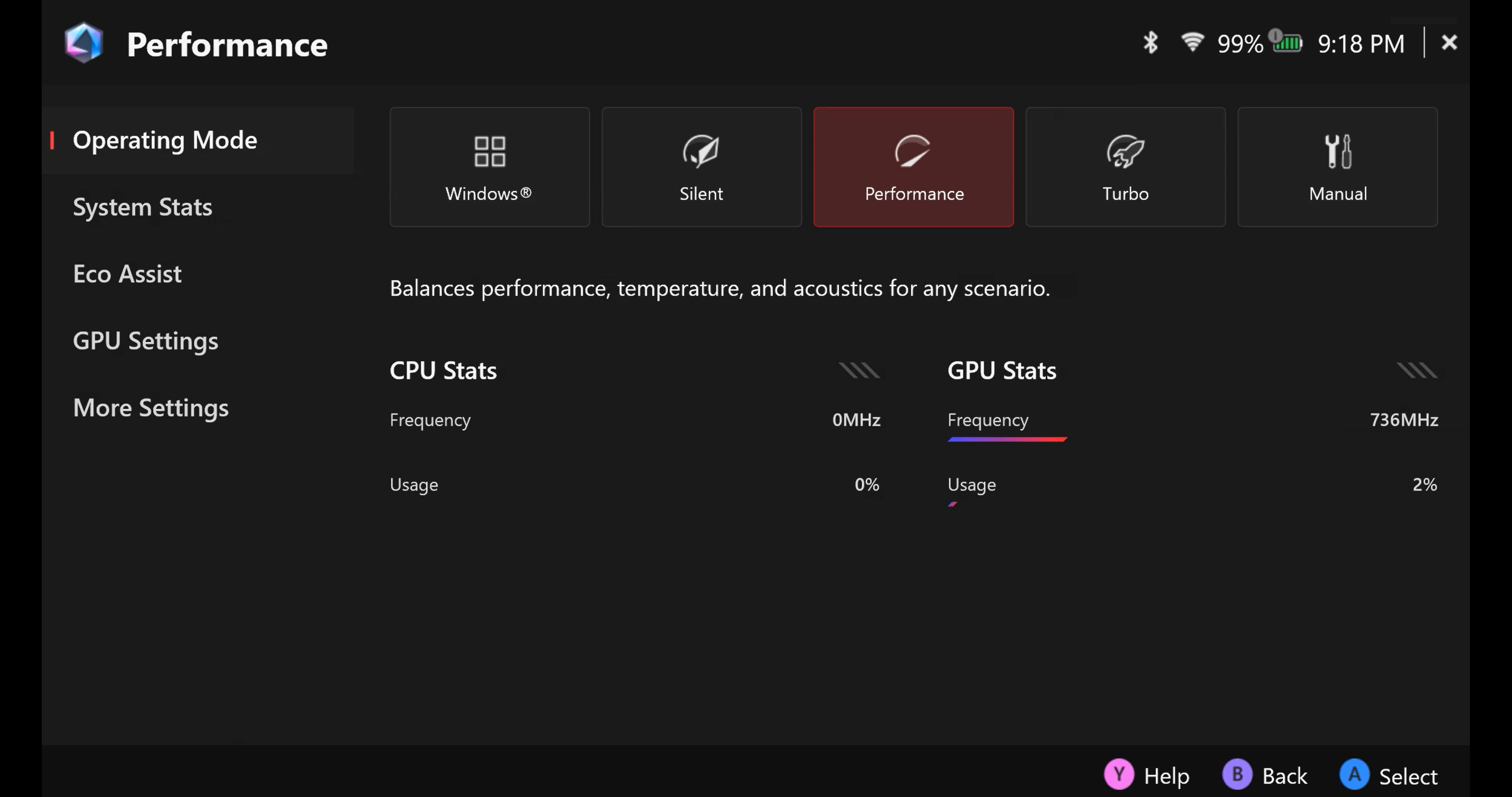
Task: Click the Armoury Crate logo icon
Action: (84, 43)
